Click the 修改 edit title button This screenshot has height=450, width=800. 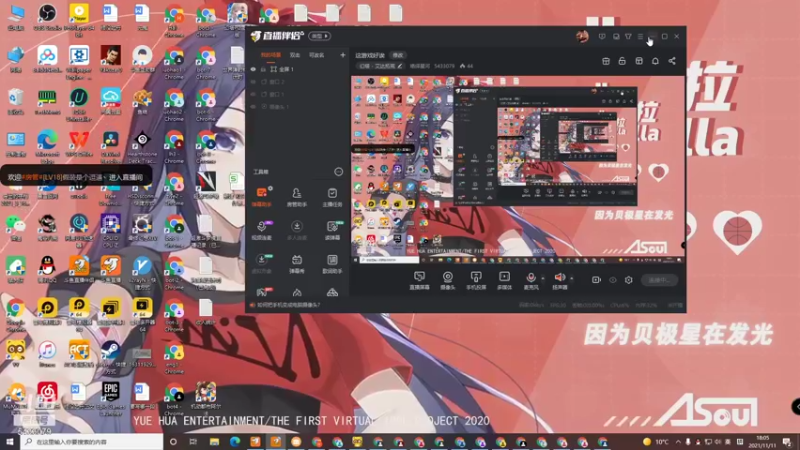(x=398, y=55)
